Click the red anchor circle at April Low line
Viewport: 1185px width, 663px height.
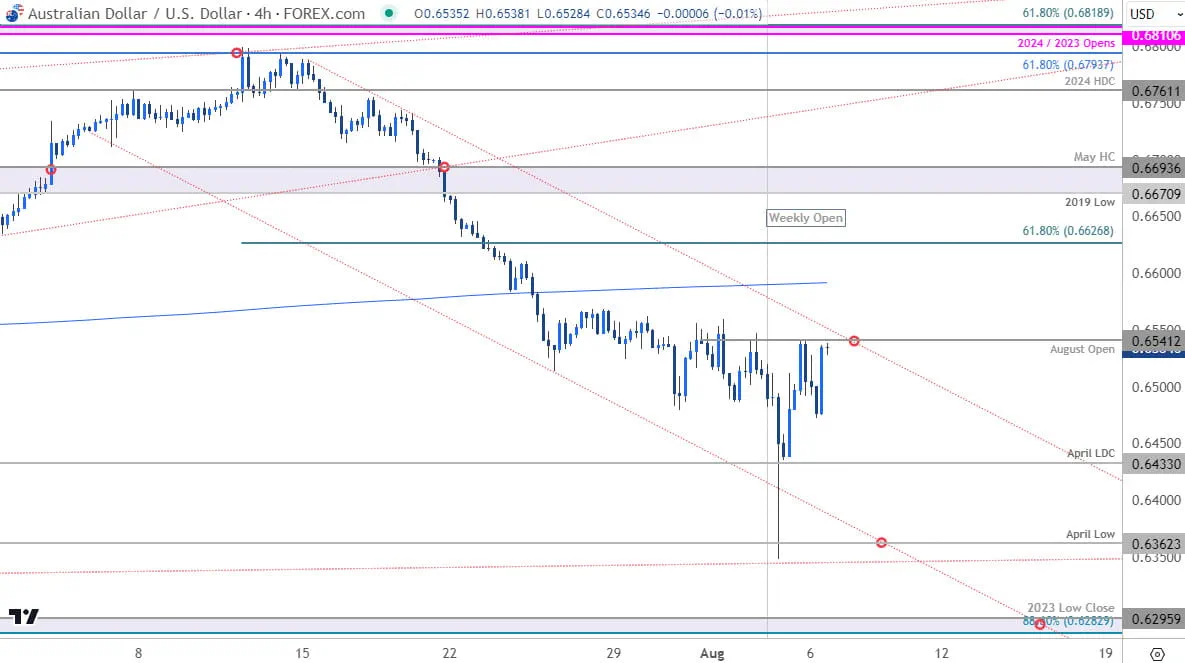(x=881, y=543)
